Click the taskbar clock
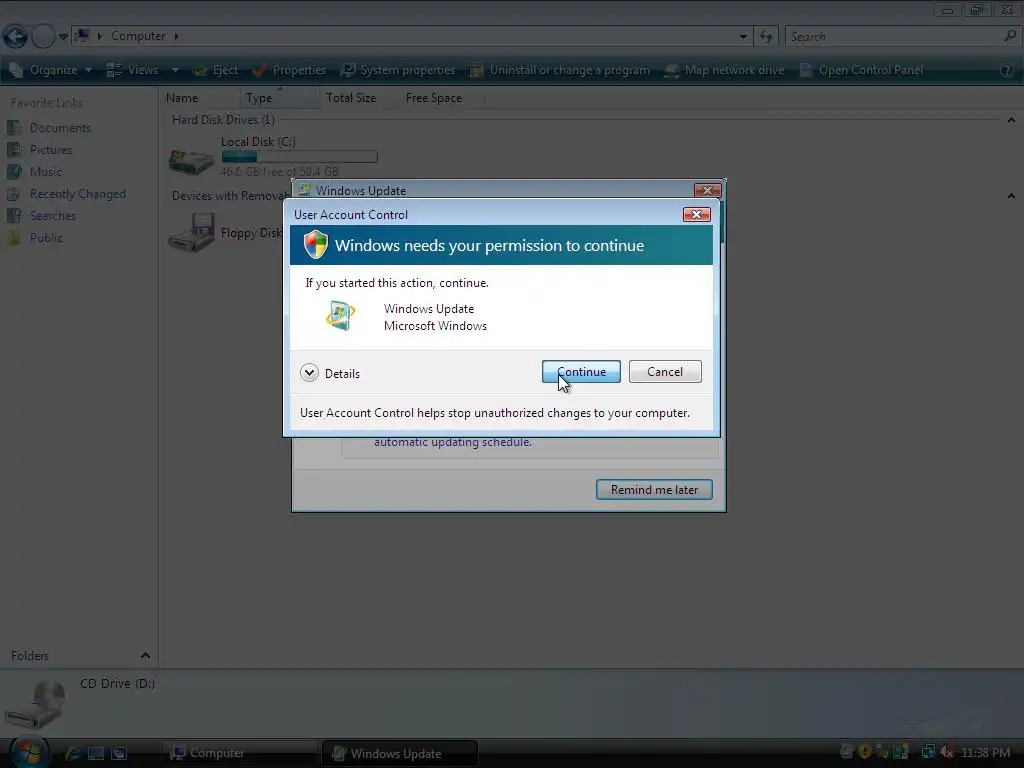This screenshot has width=1024, height=768. [985, 752]
